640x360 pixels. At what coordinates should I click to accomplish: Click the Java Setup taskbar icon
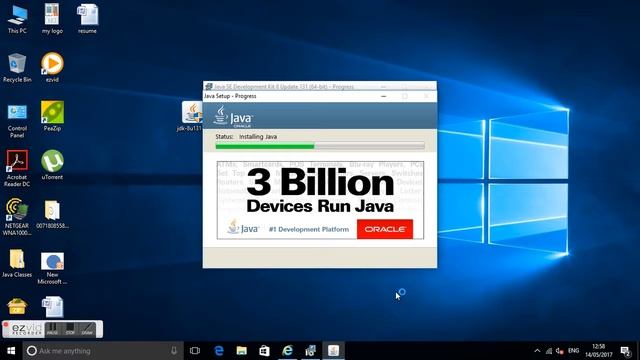333,351
